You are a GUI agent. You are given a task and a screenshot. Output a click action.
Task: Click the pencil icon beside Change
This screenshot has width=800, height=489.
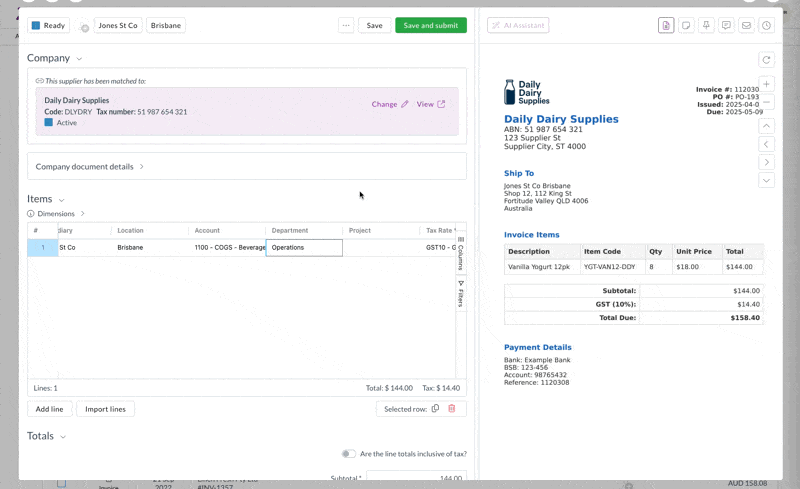click(x=405, y=104)
